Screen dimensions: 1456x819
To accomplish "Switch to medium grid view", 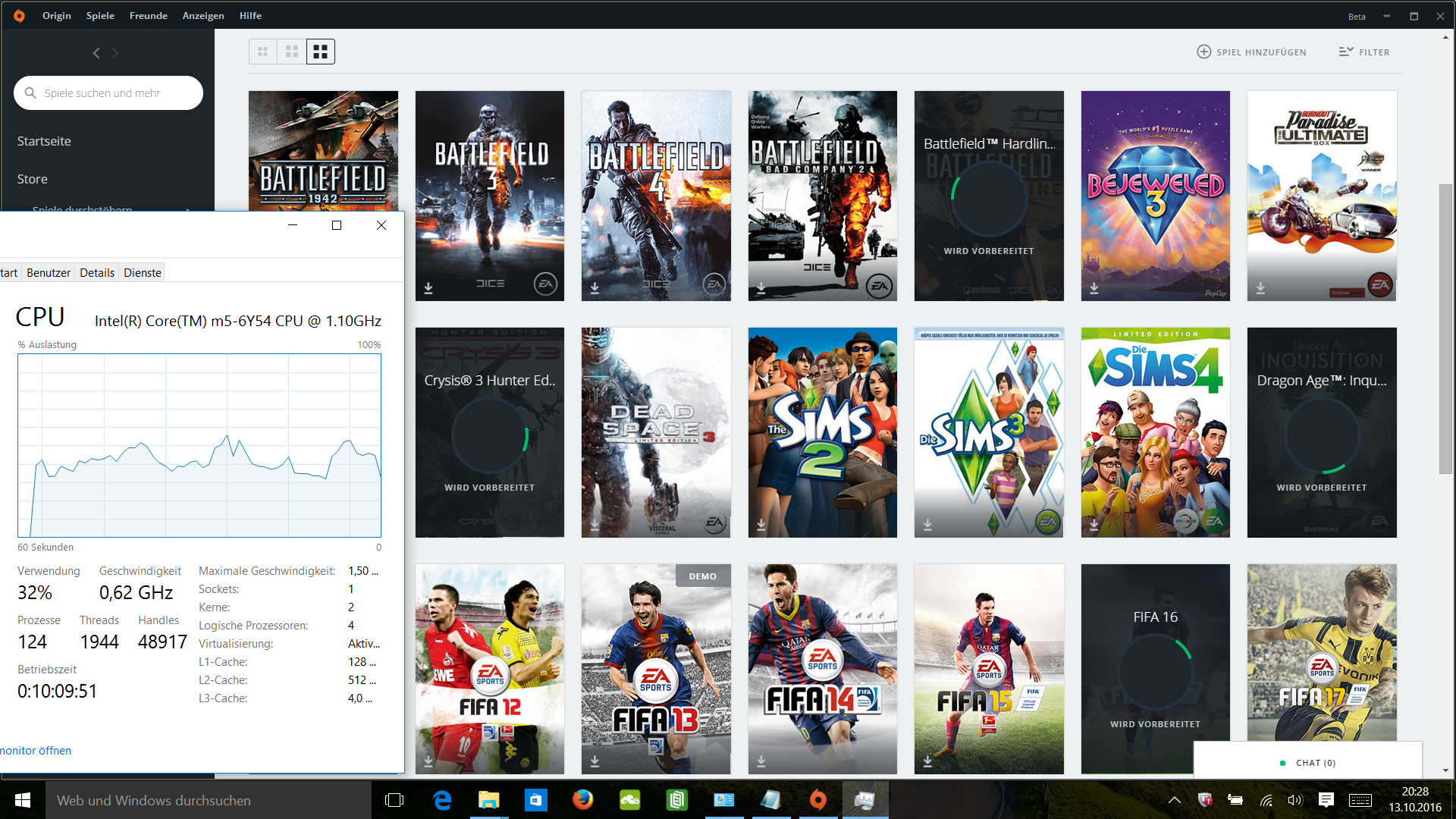I will tap(292, 52).
